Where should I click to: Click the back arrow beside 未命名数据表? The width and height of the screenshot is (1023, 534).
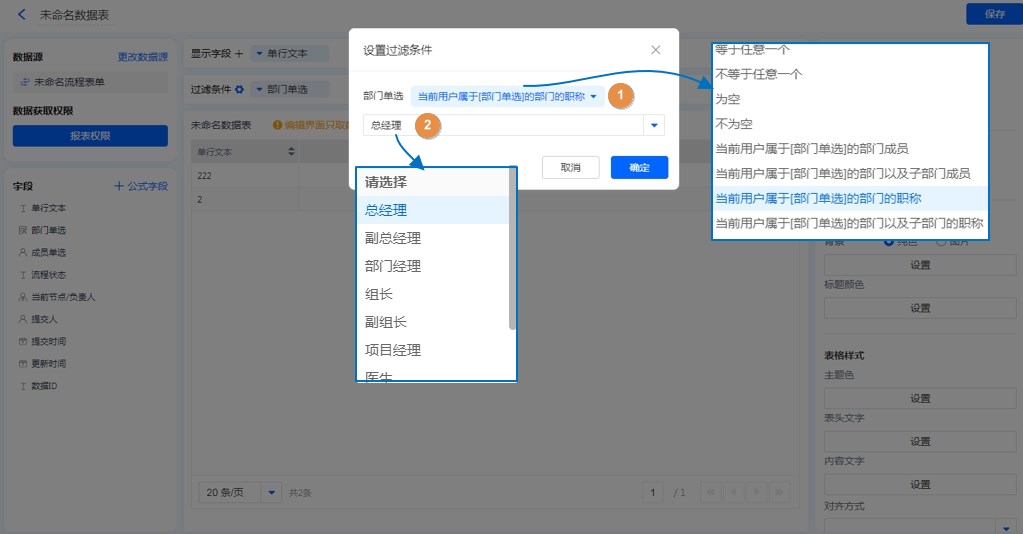tap(22, 15)
